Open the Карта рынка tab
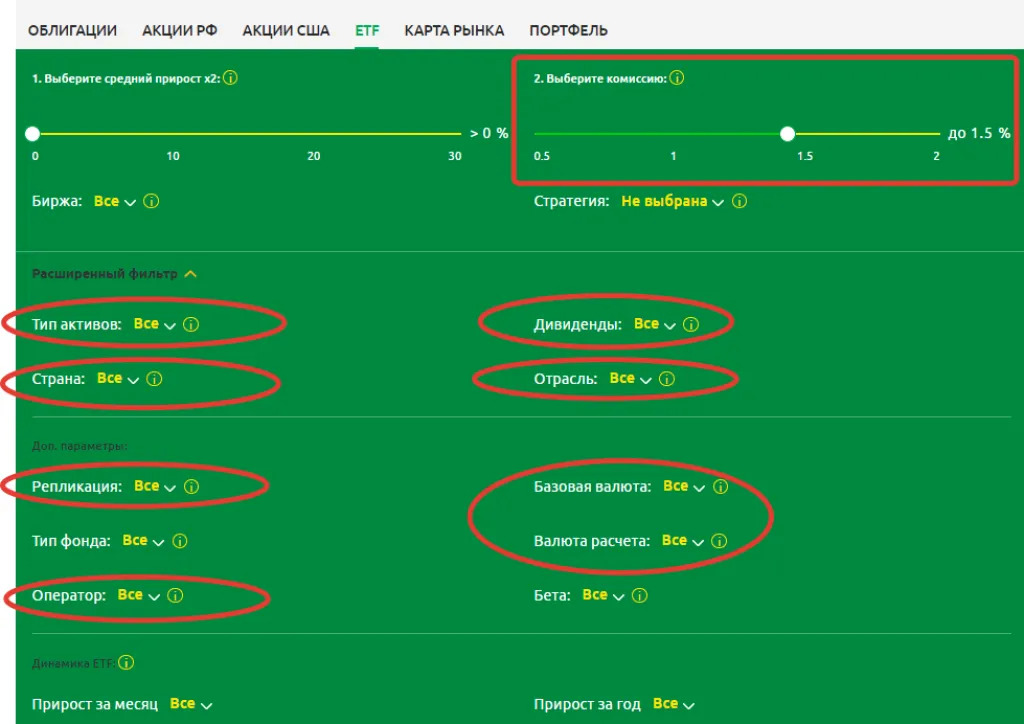 click(454, 30)
